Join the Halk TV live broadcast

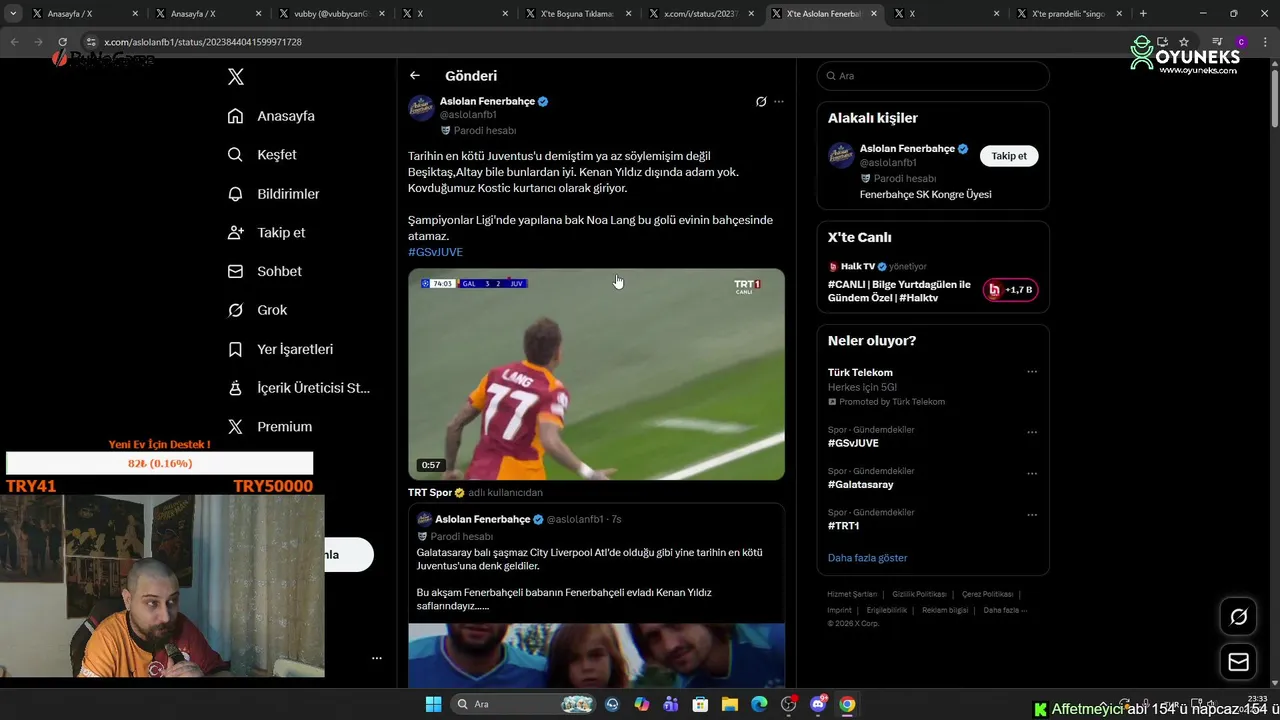tap(899, 291)
